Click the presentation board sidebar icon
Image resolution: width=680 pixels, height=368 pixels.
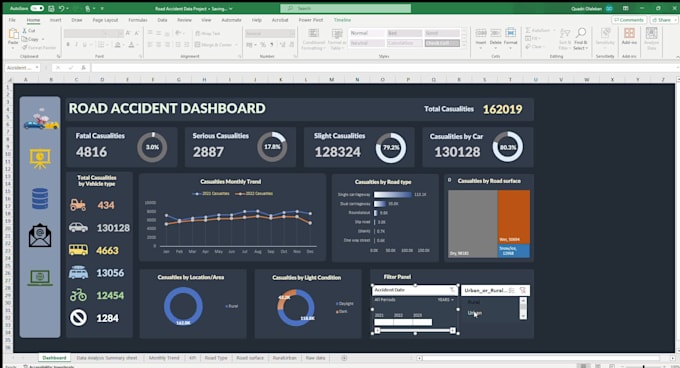(x=40, y=159)
